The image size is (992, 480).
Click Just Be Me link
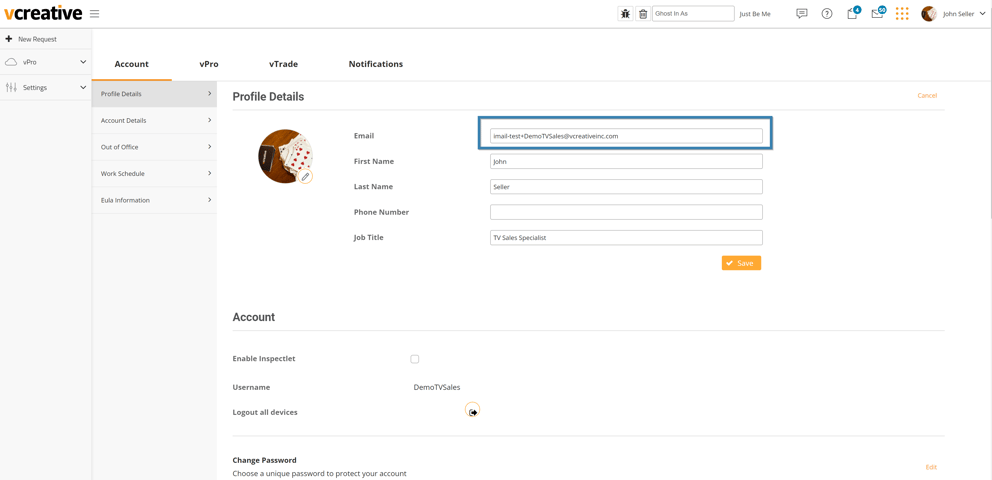pos(755,14)
